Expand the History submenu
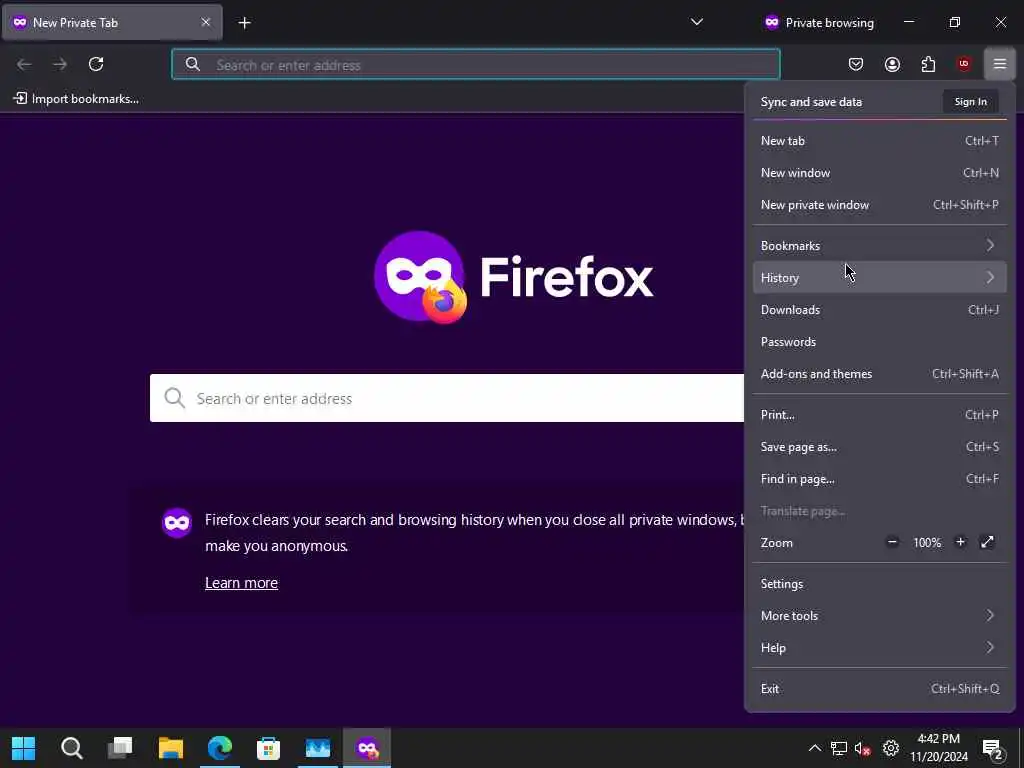The width and height of the screenshot is (1024, 768). coord(880,278)
